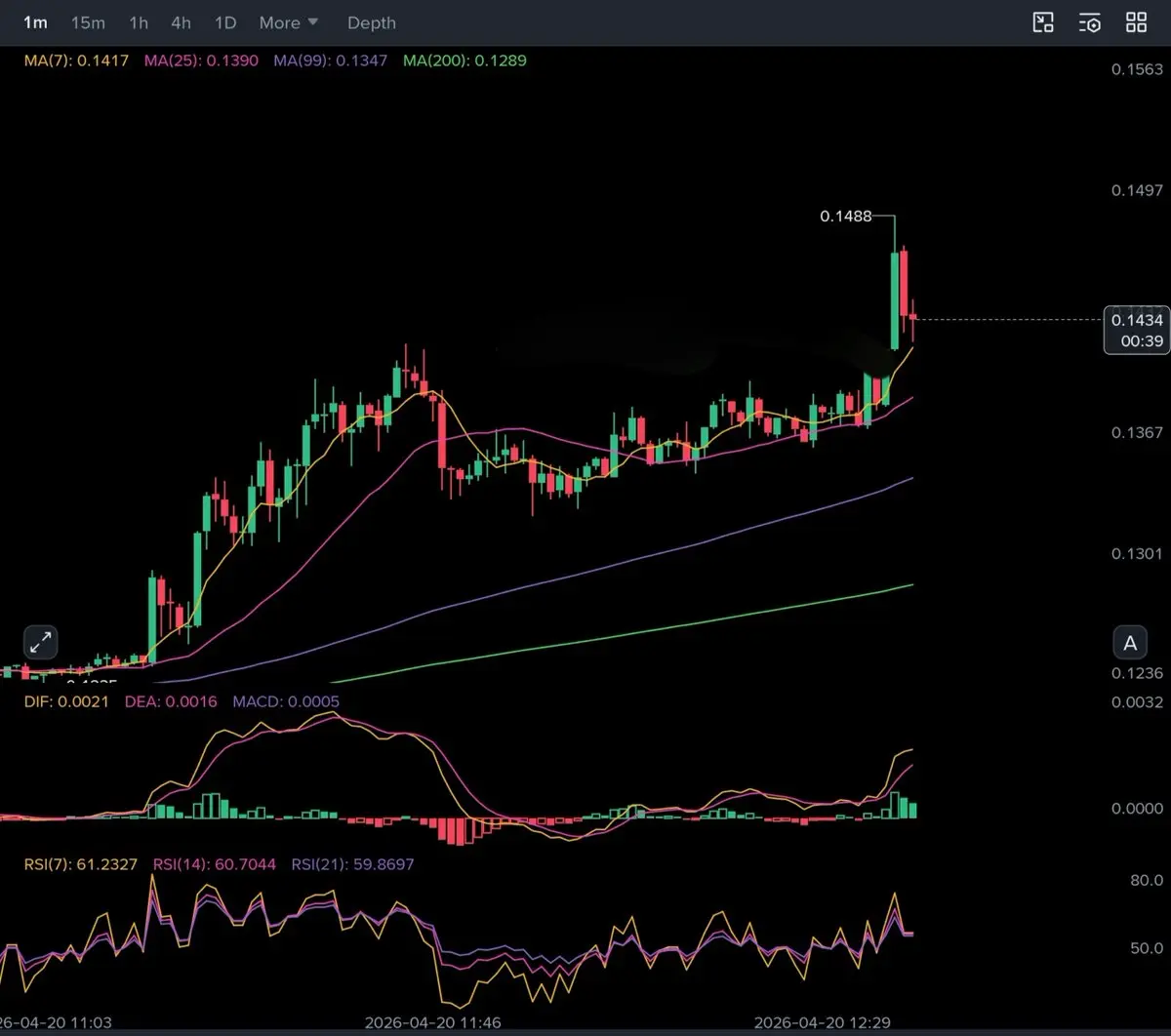
Task: Click the 0.1236 price axis label
Action: pyautogui.click(x=1137, y=673)
